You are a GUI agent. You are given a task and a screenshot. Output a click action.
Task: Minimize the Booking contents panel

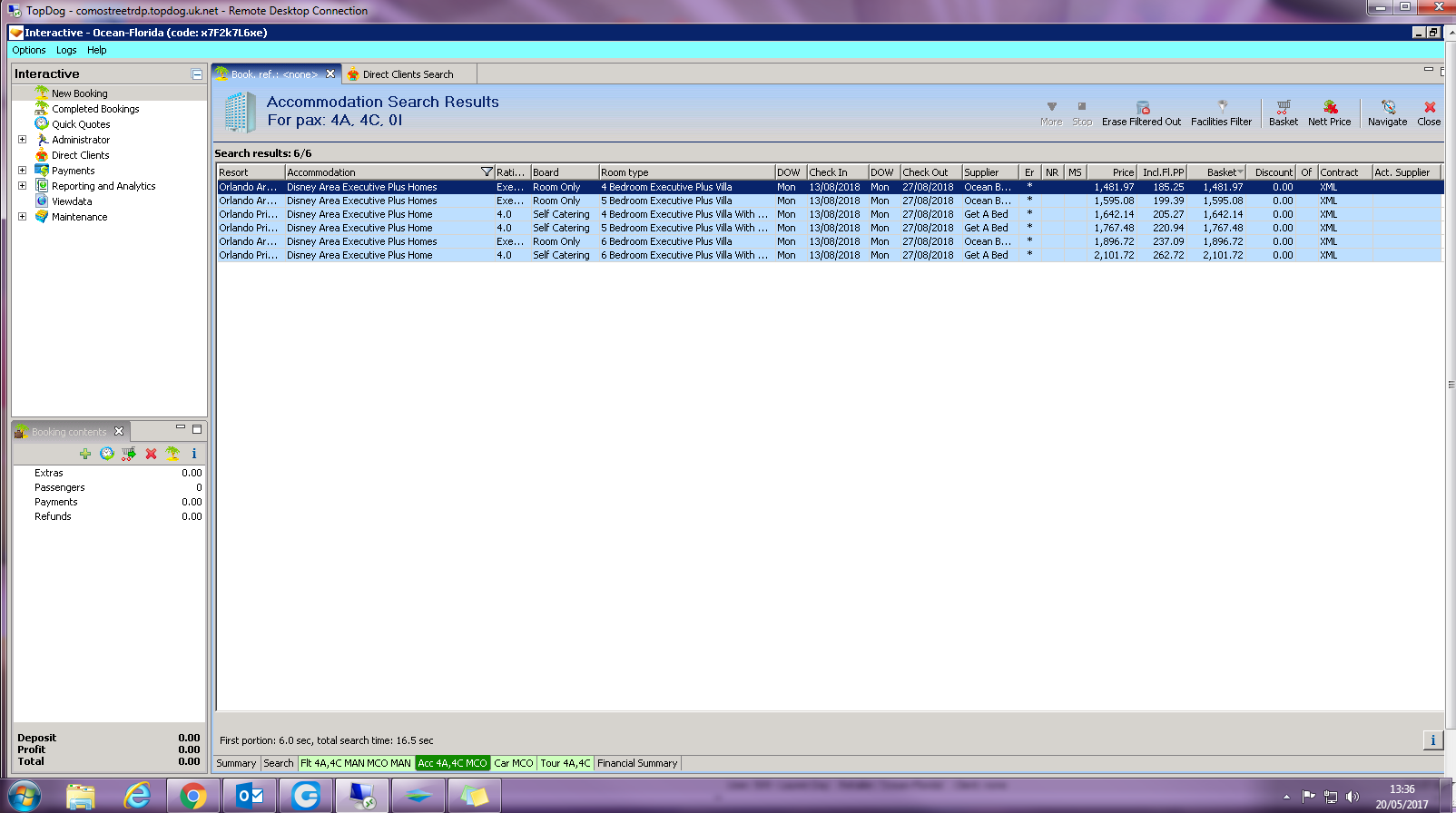click(181, 428)
